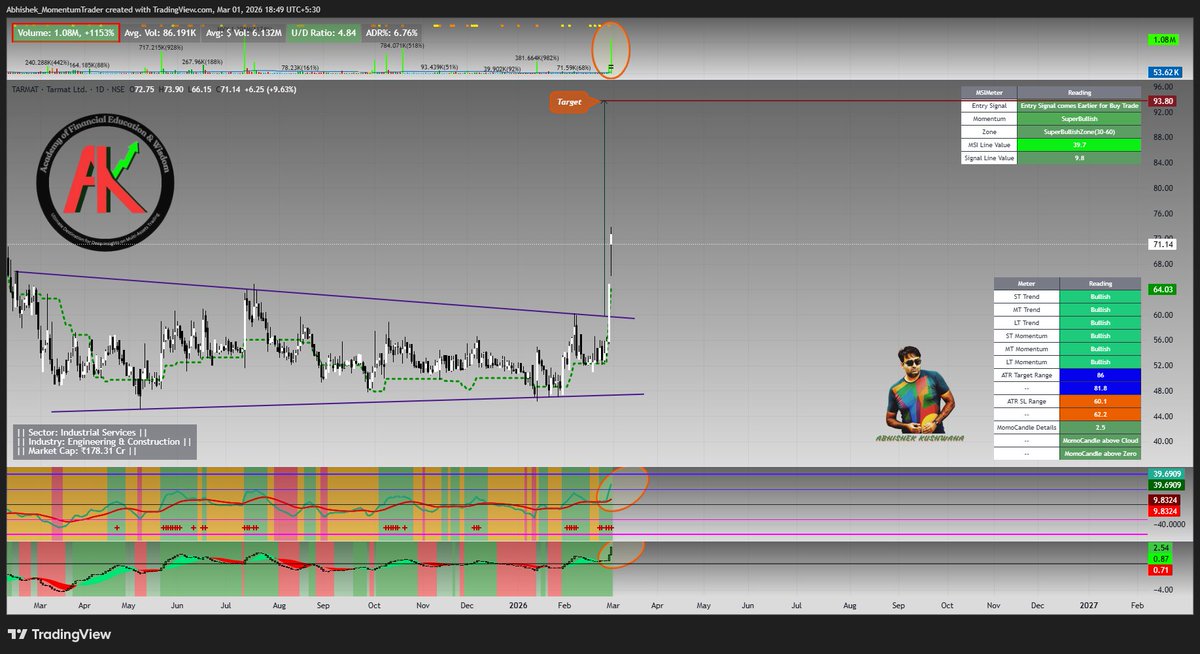Click the SuperBullishZone(30-60) cell

[1079, 131]
